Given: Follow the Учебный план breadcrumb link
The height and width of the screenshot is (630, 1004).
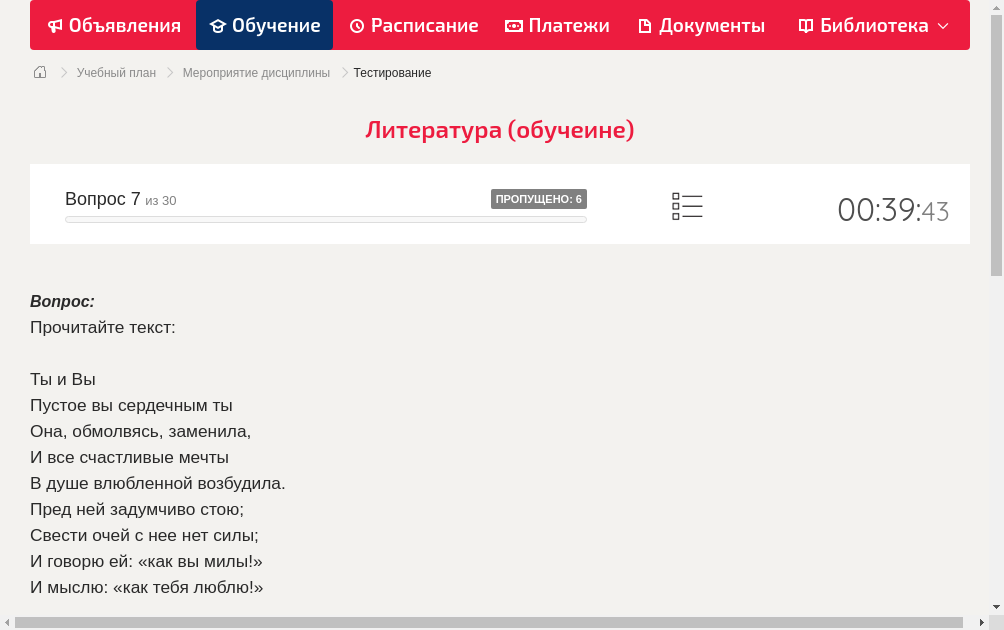Looking at the screenshot, I should (x=116, y=73).
